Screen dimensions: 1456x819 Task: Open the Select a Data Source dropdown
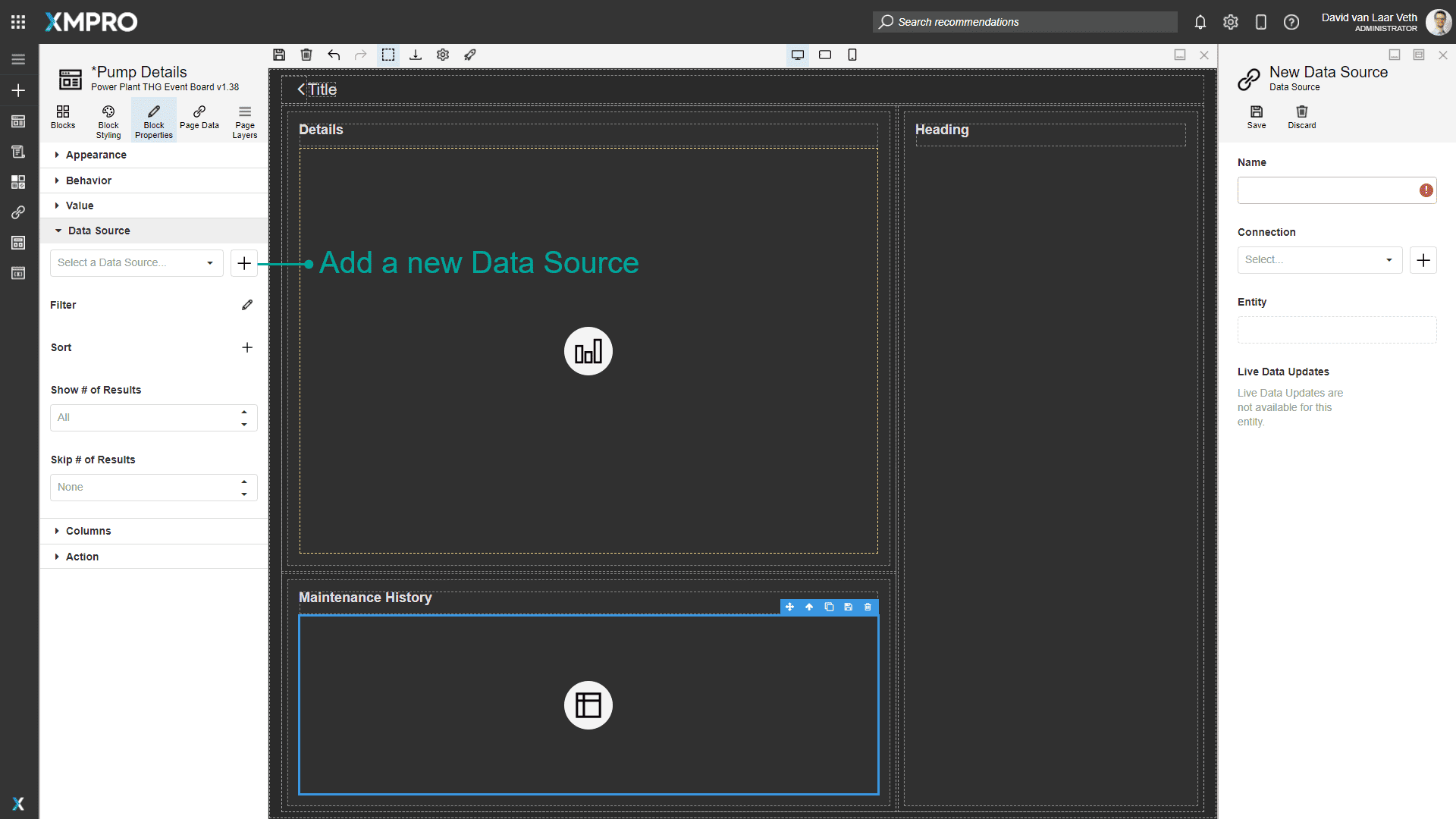(x=136, y=263)
